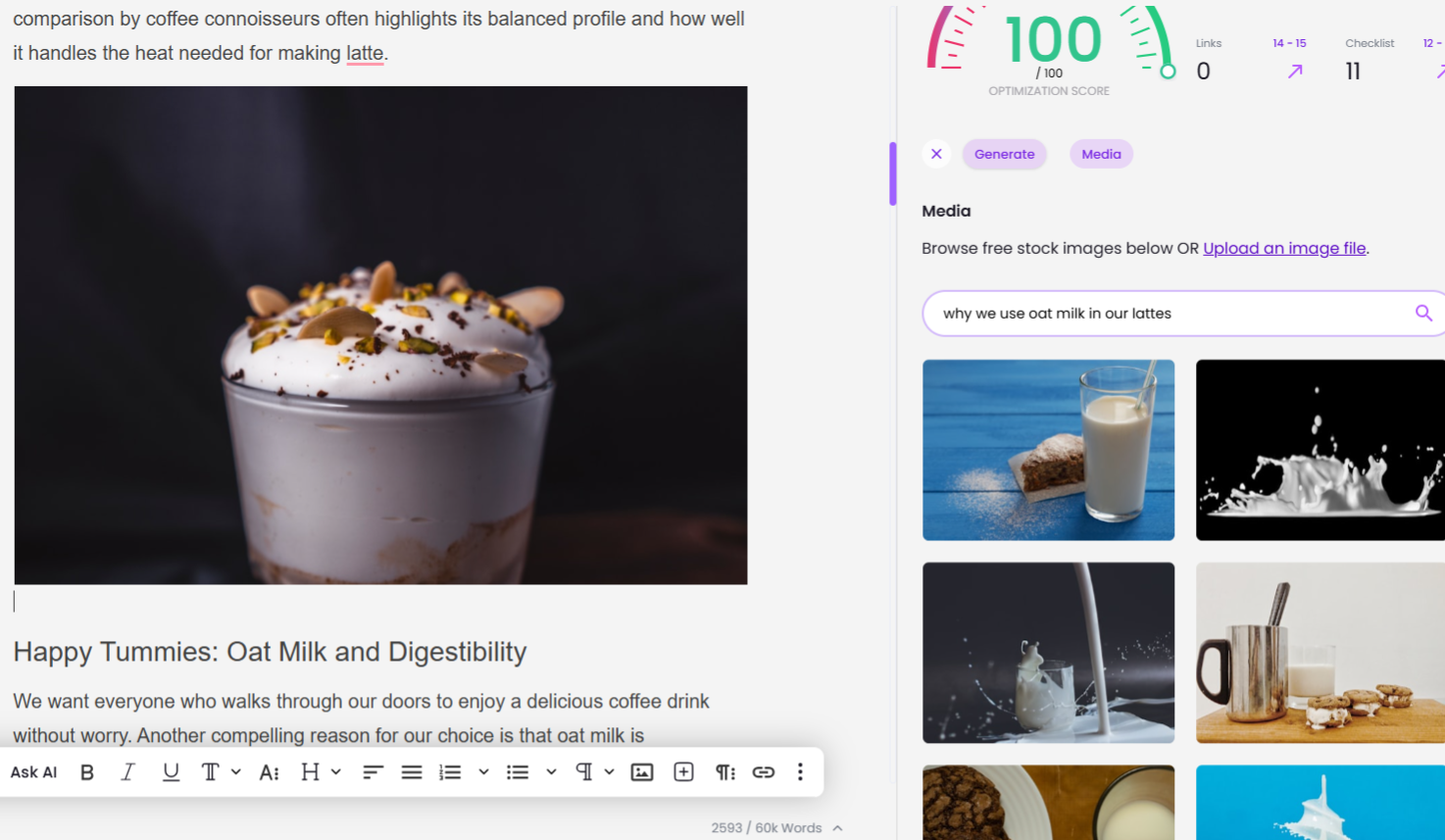This screenshot has height=840, width=1445.
Task: Open the more options three-dot menu
Action: (x=800, y=772)
